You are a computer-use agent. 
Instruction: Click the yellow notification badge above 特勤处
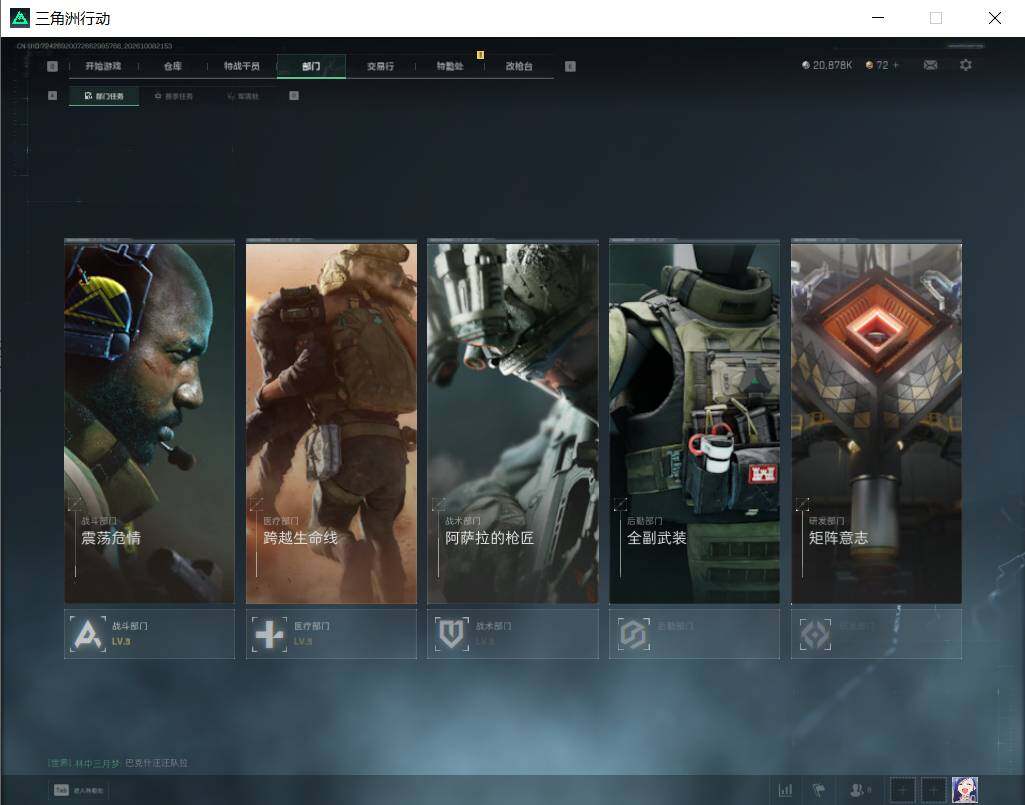click(480, 55)
